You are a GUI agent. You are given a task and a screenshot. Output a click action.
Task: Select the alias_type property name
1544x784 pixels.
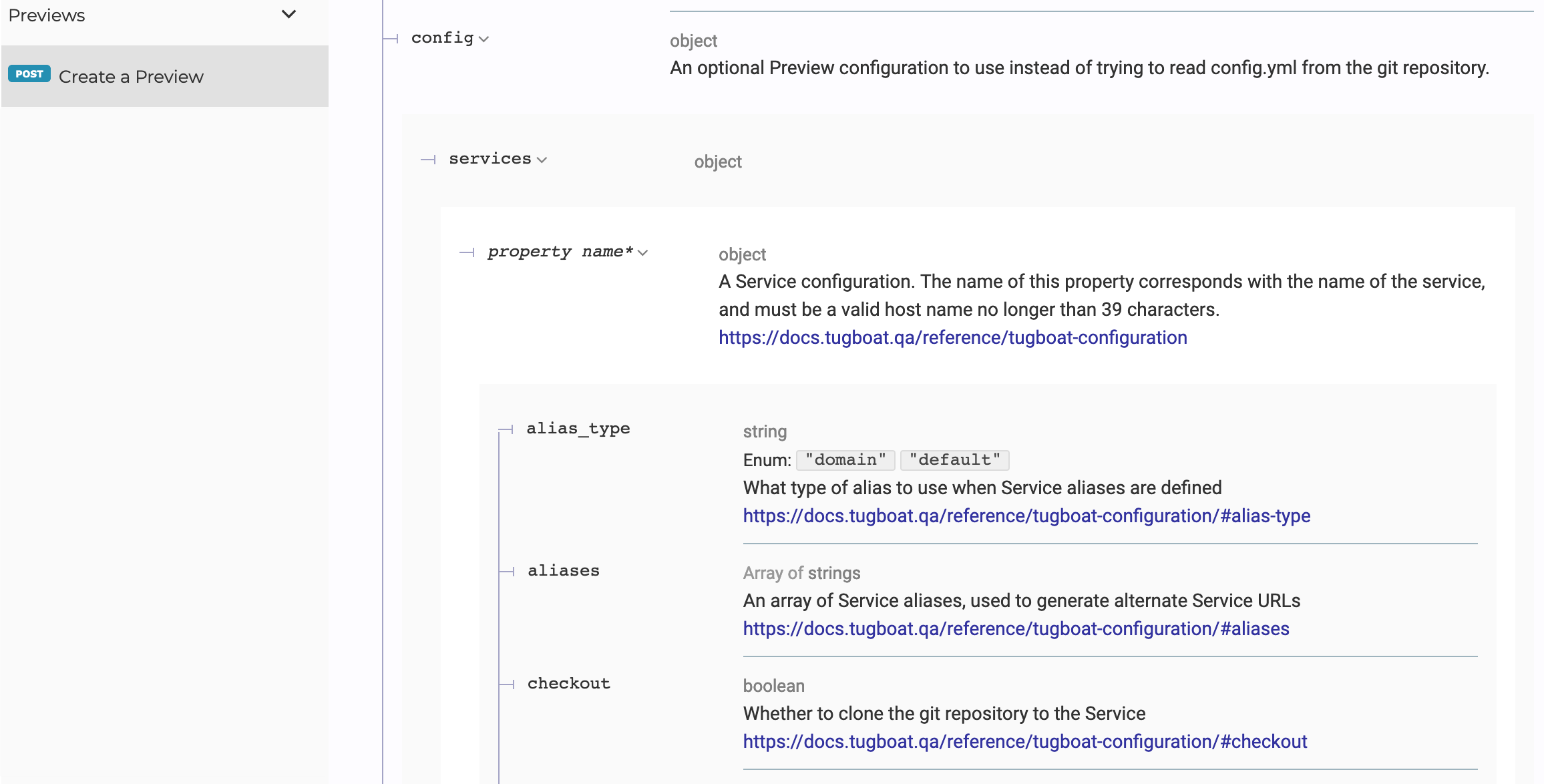point(578,429)
